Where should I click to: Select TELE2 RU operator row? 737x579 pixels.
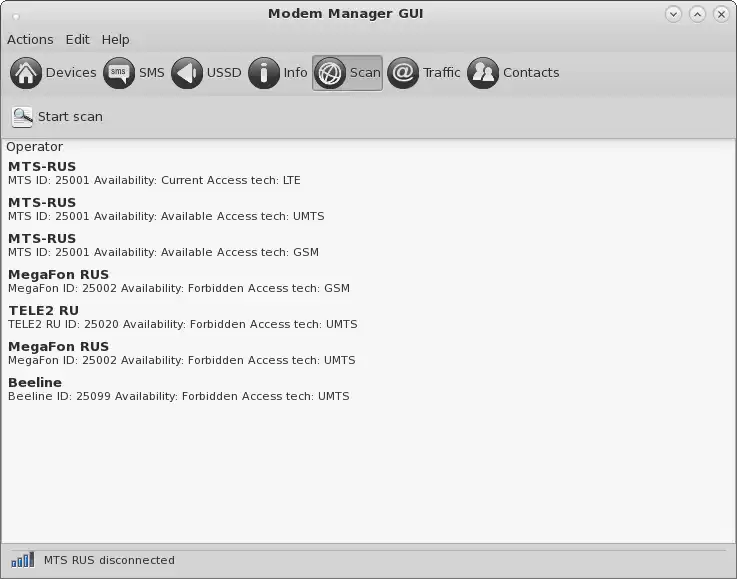pyautogui.click(x=368, y=317)
